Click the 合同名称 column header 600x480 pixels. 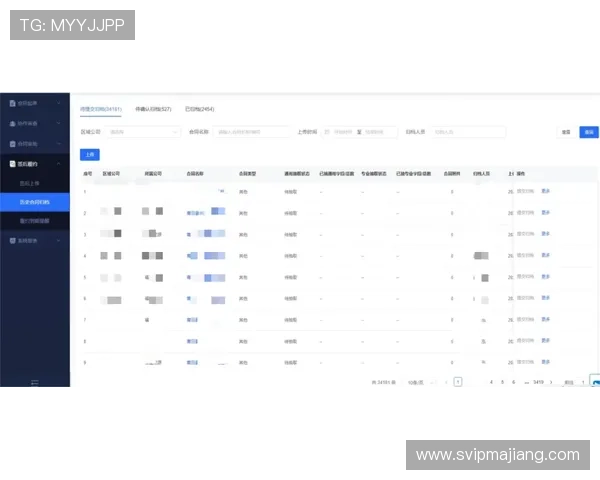click(x=195, y=174)
